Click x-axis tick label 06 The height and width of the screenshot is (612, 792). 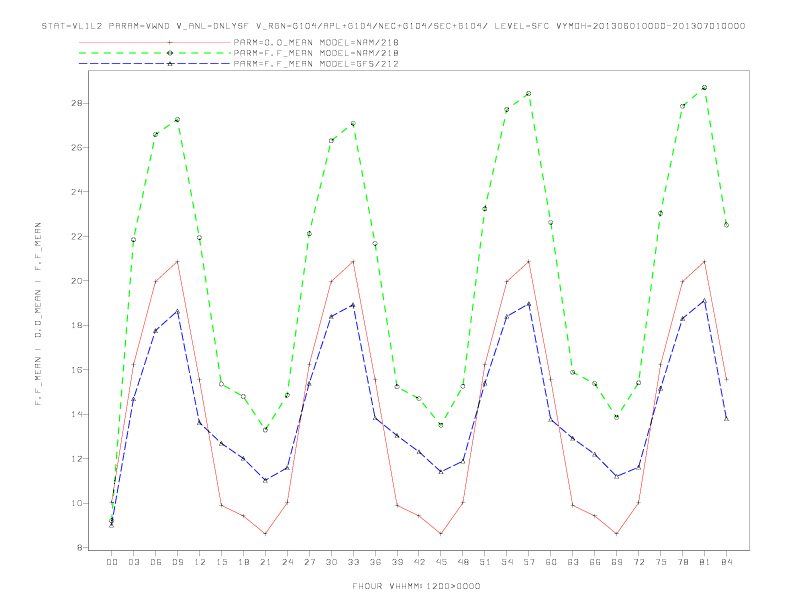(x=156, y=562)
